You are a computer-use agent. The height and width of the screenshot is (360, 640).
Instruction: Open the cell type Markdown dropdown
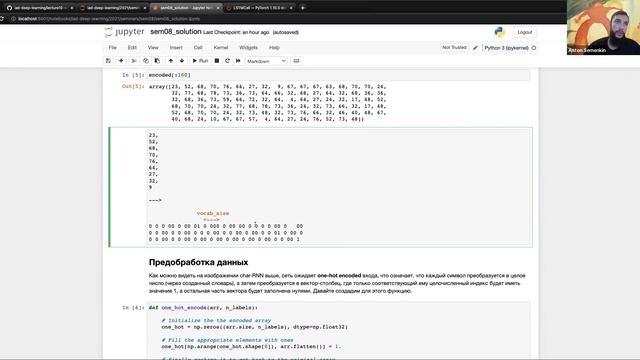click(266, 61)
